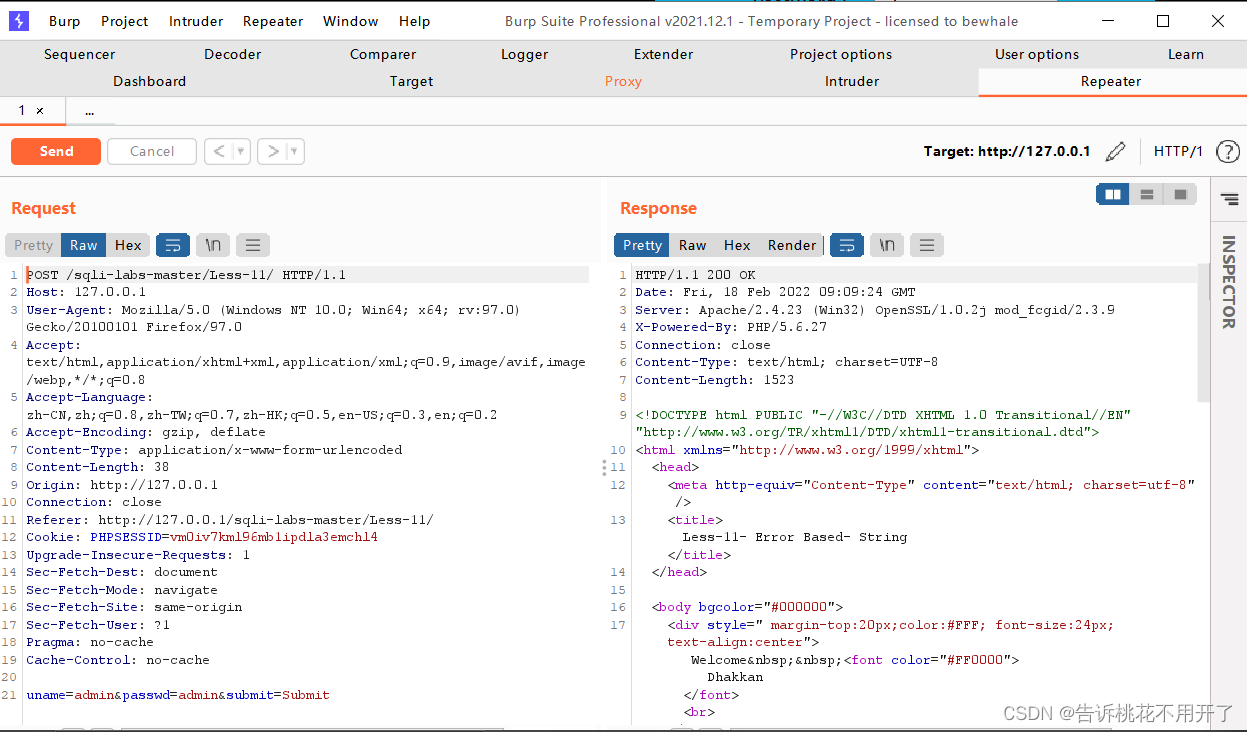
Task: Open the Learn tab
Action: tap(1186, 55)
